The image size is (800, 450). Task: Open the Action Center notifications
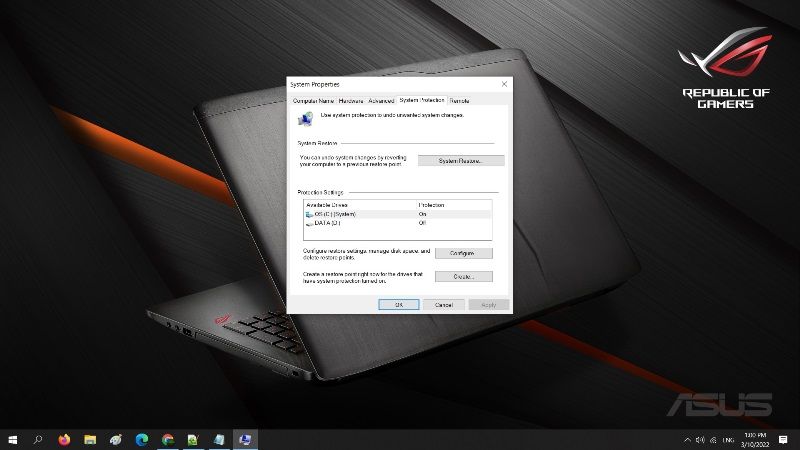[x=783, y=440]
